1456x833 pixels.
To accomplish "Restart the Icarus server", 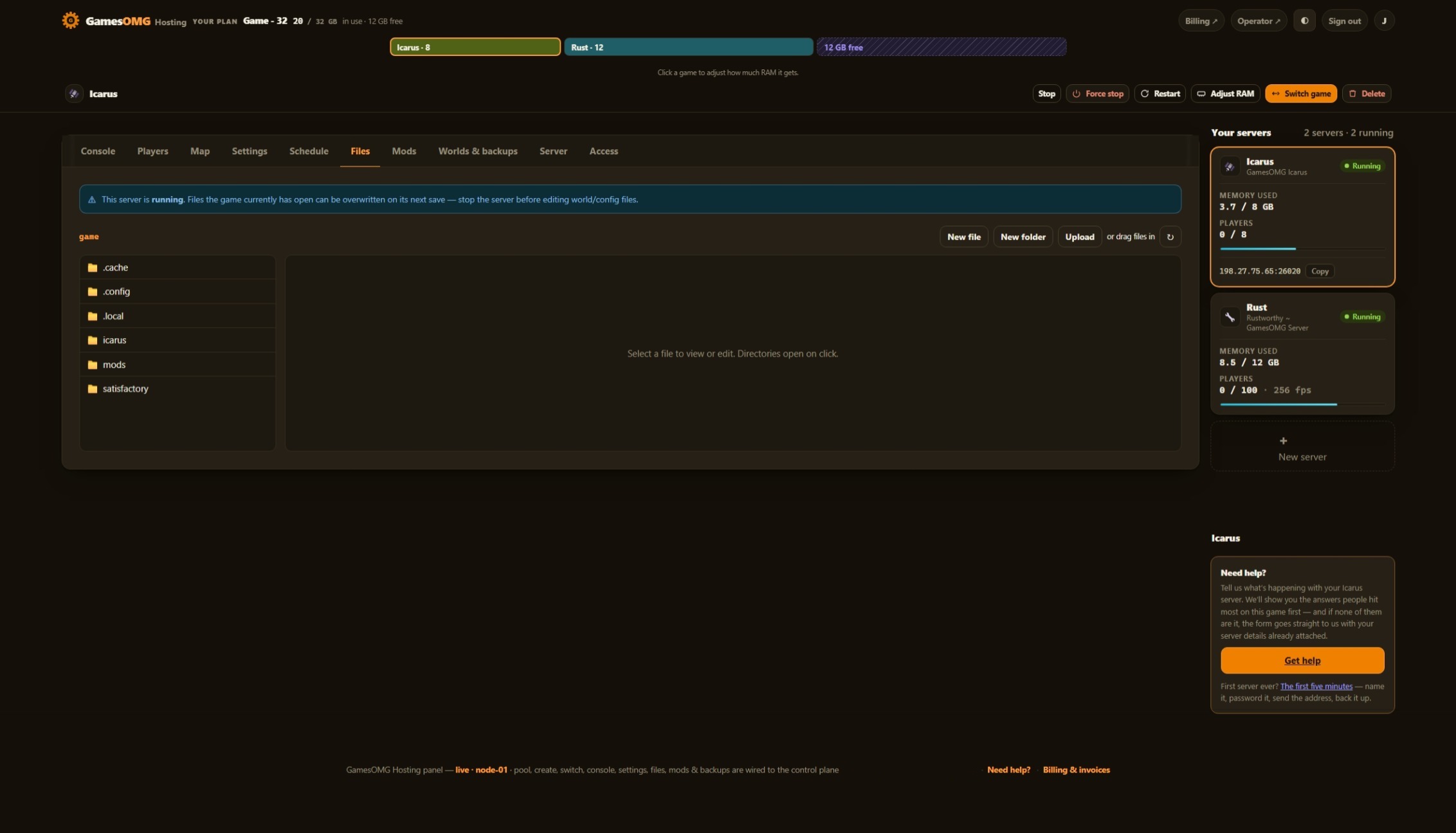I will (x=1160, y=94).
